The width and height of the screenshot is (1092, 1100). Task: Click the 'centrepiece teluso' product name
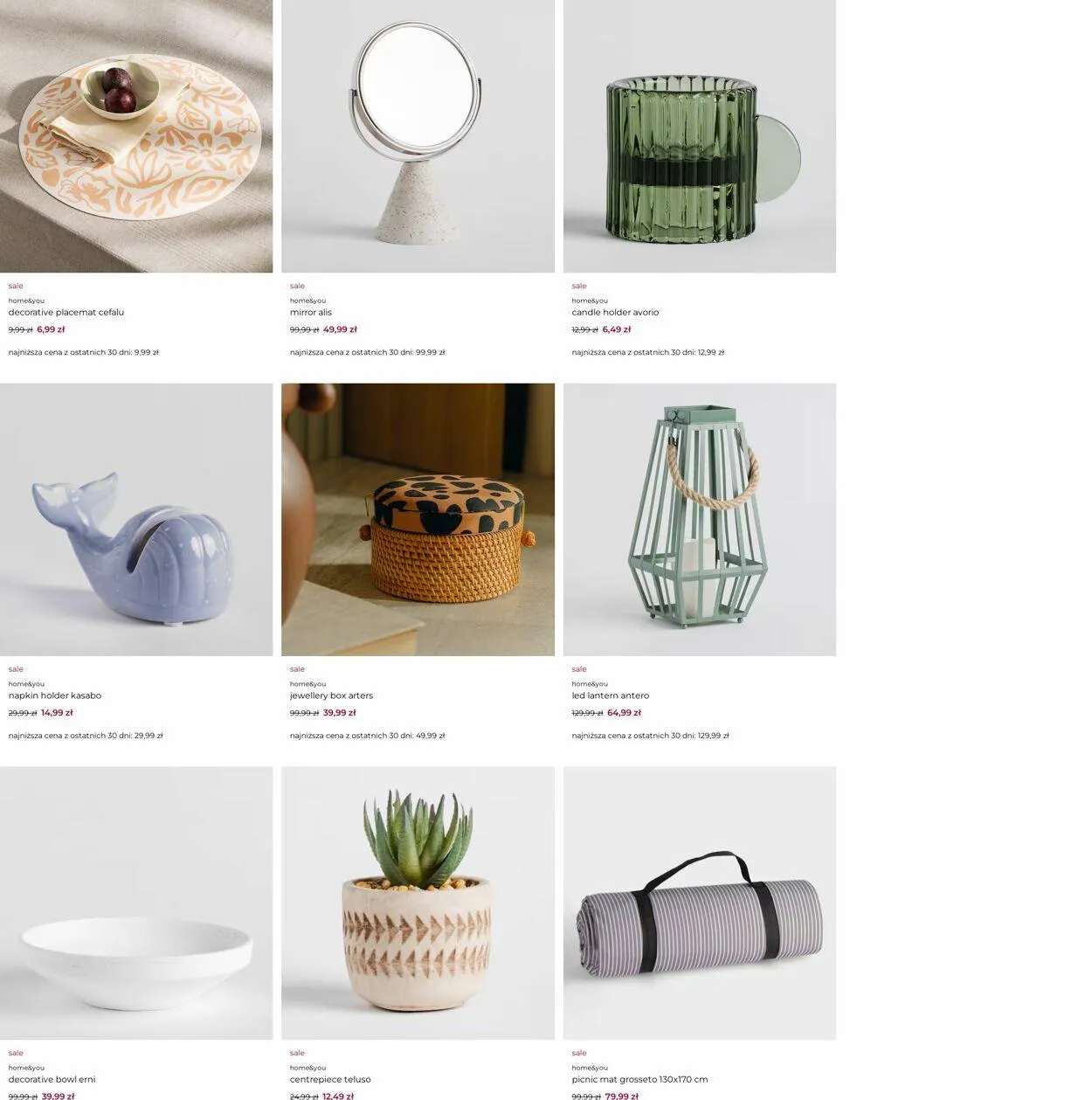point(330,1079)
